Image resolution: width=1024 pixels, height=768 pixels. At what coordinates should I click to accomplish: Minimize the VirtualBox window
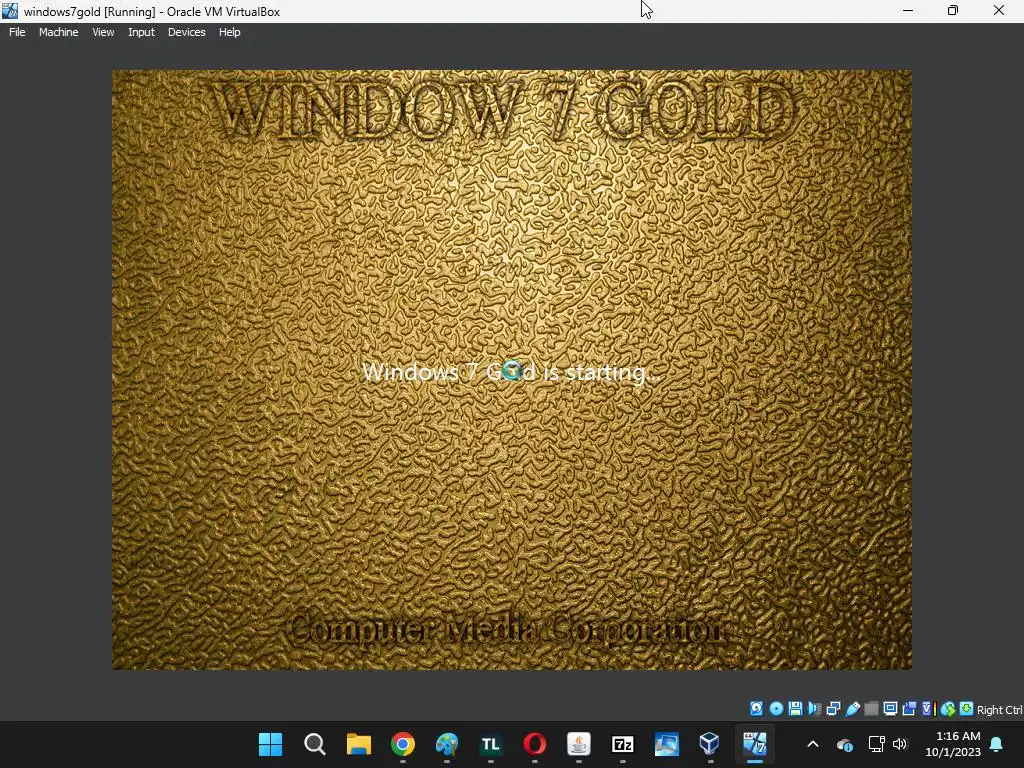tap(908, 11)
